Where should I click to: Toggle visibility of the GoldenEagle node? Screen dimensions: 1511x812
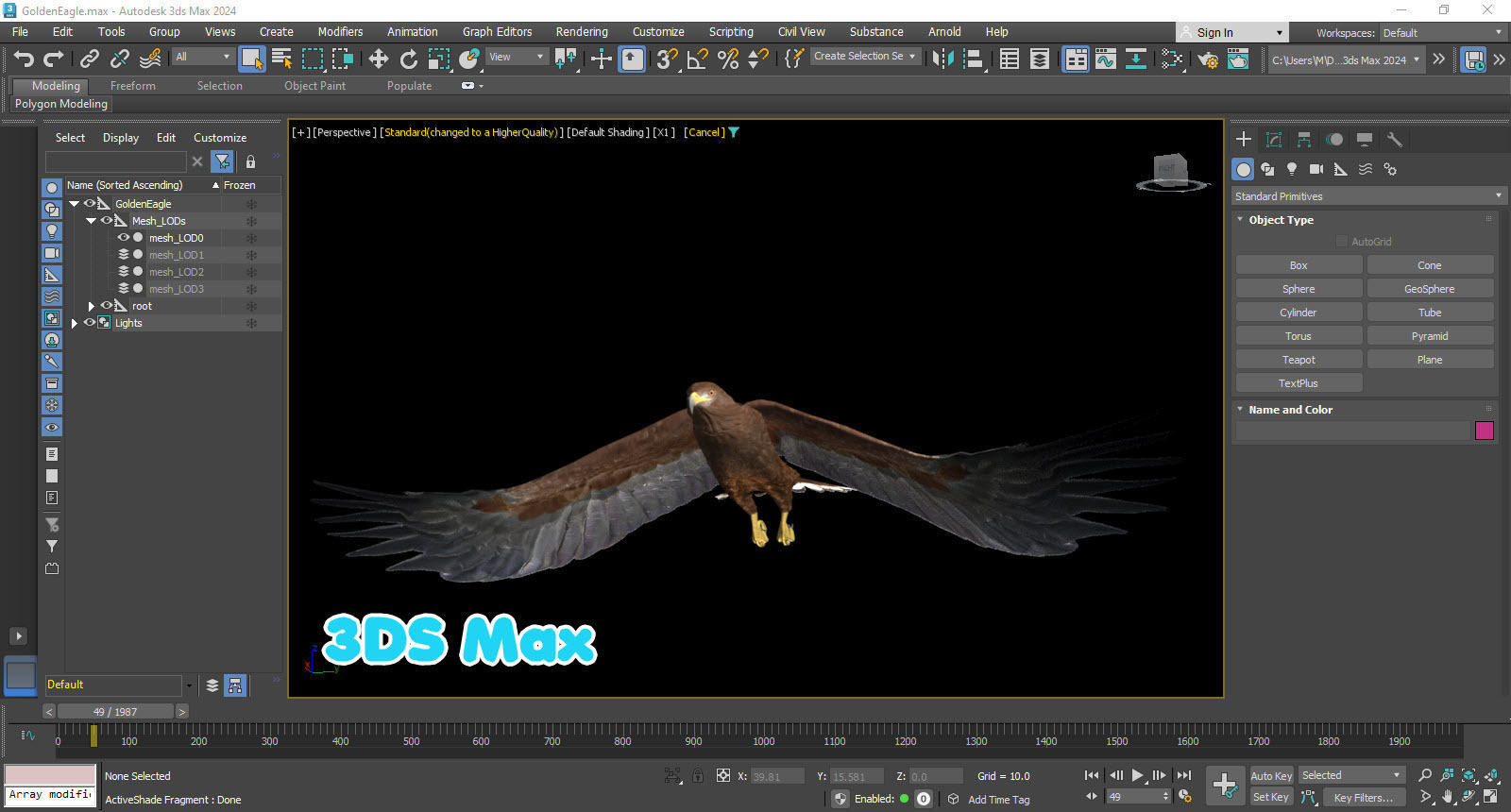(x=90, y=203)
